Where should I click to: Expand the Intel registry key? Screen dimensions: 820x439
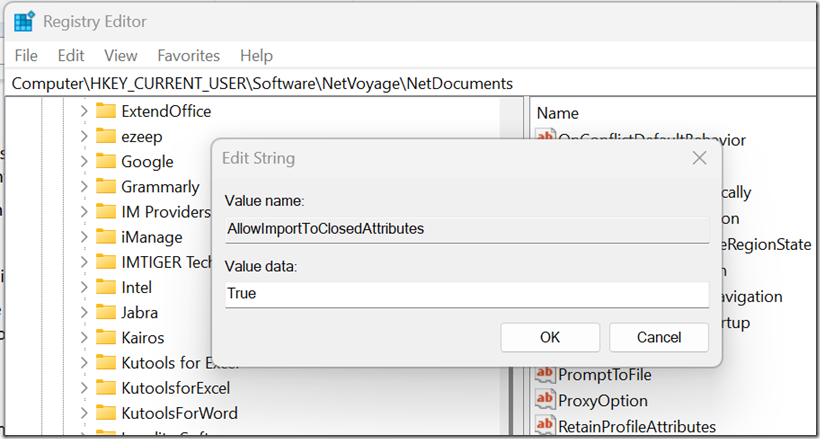click(84, 287)
